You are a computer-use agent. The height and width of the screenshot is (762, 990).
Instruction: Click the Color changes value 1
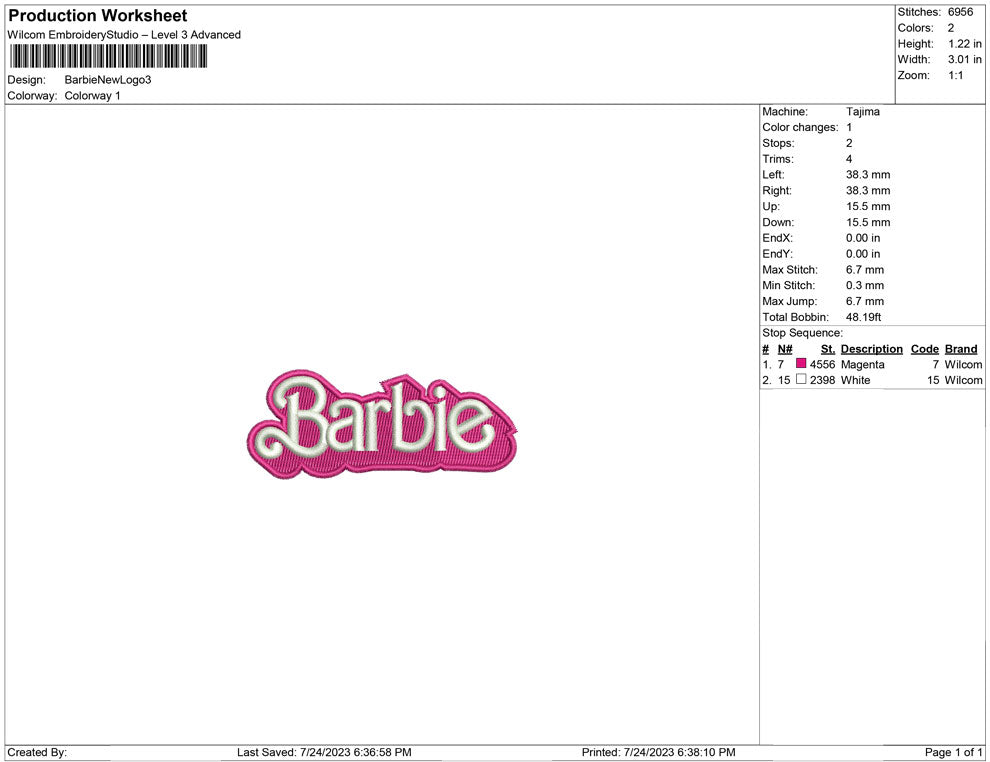pos(849,127)
